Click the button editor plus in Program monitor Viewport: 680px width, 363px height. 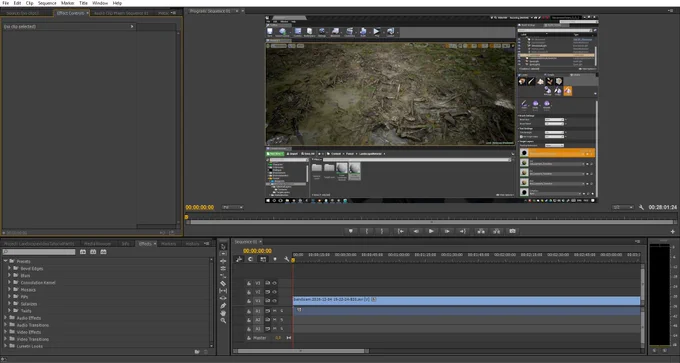(x=673, y=232)
